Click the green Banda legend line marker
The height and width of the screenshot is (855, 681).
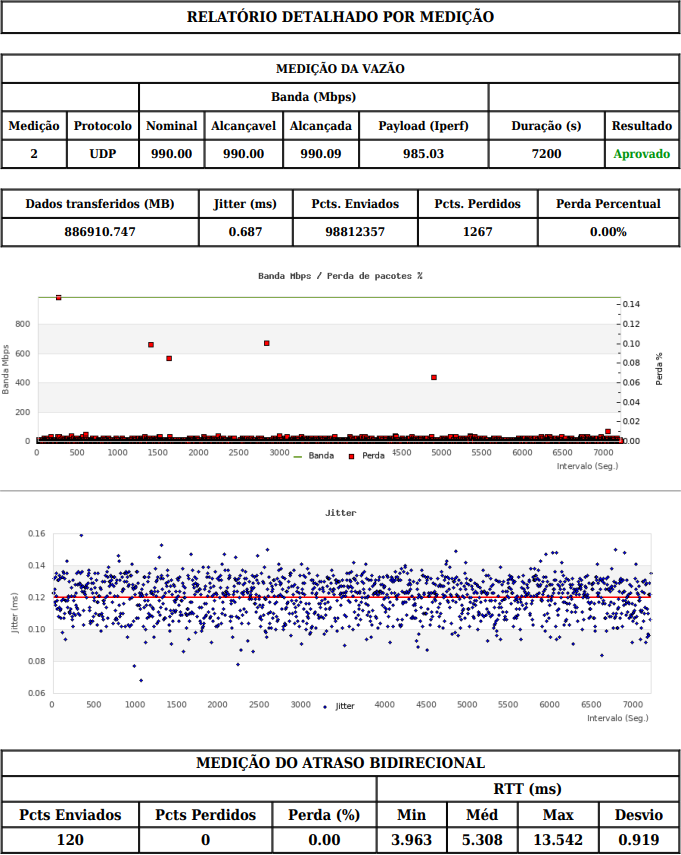[x=297, y=456]
